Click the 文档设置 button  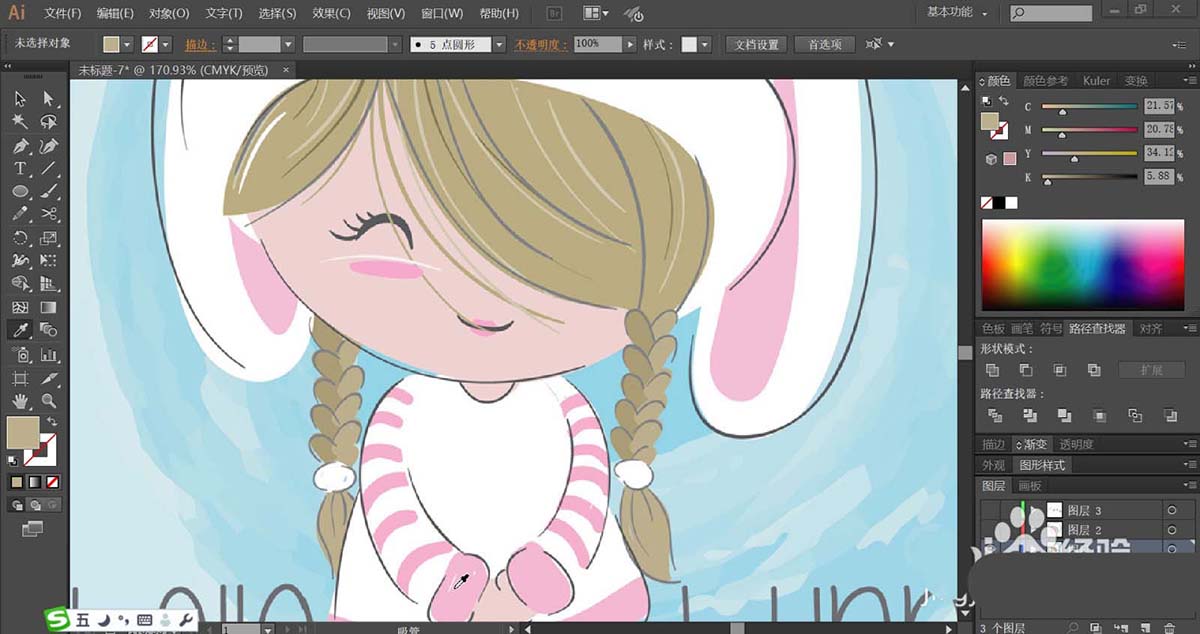click(756, 45)
